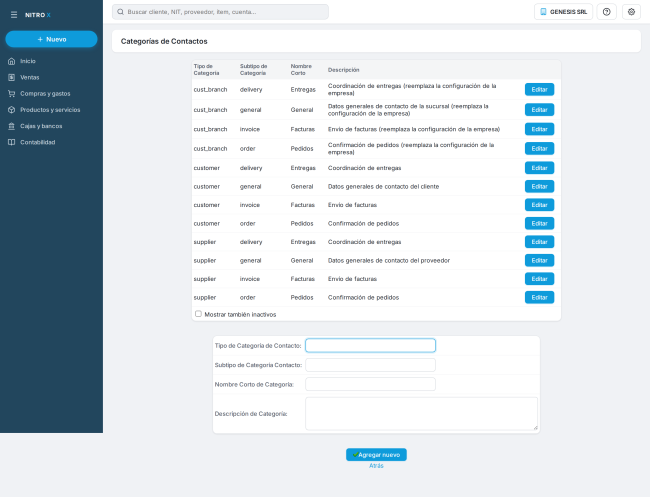Click the Descripción column header
Viewport: 650px width, 497px height.
(x=344, y=70)
